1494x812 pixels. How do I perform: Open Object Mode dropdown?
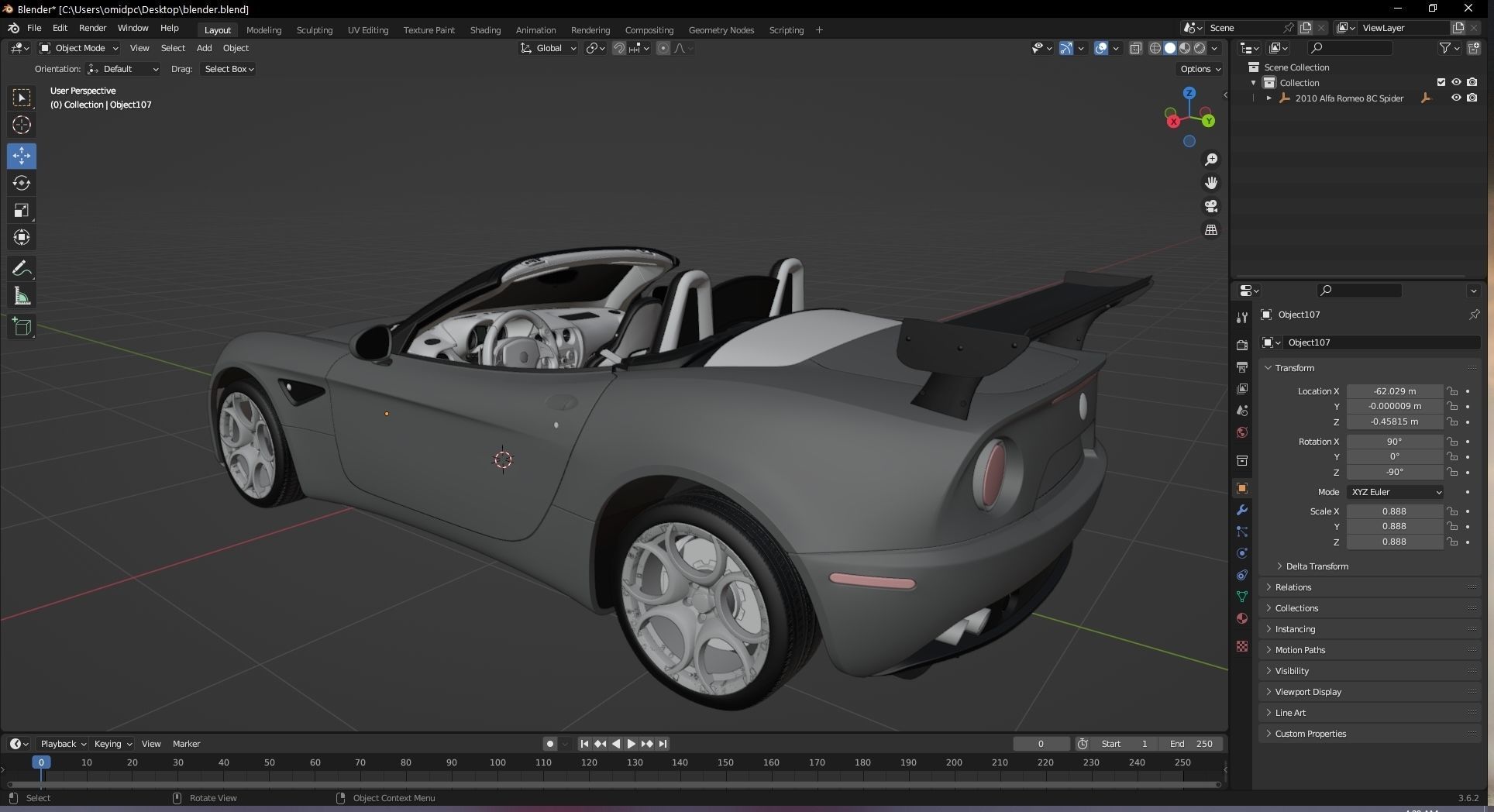[x=79, y=48]
